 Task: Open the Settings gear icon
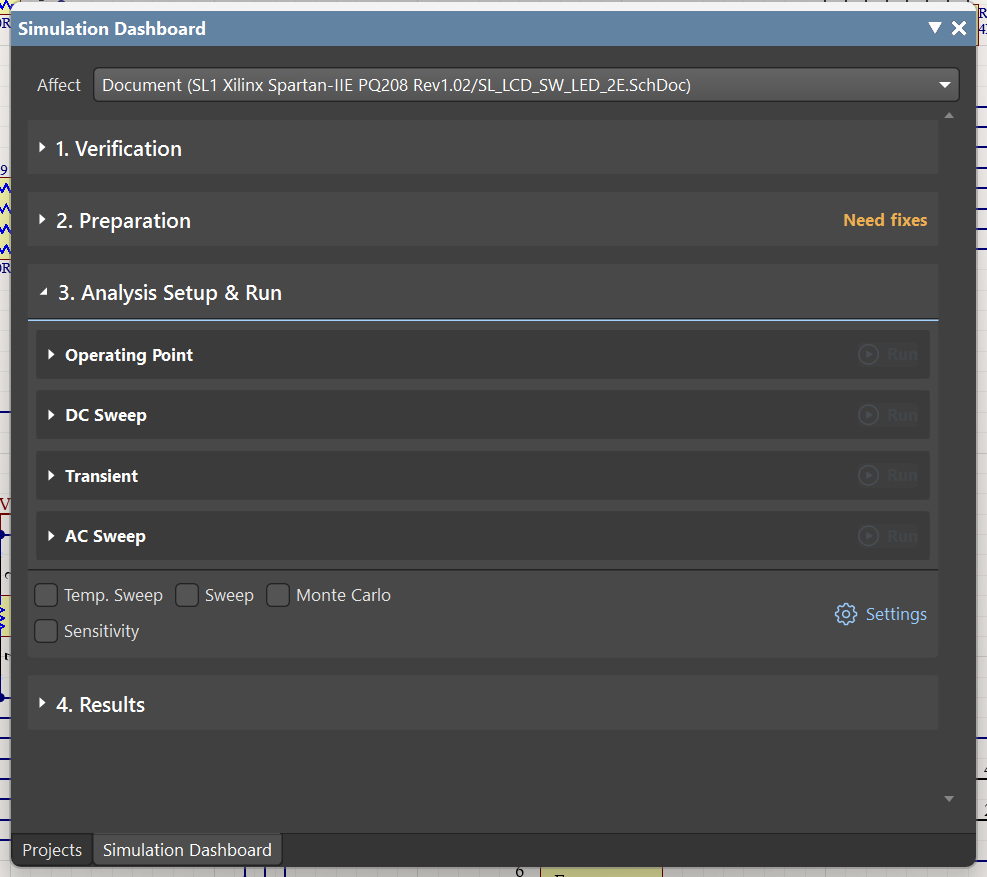pyautogui.click(x=846, y=614)
